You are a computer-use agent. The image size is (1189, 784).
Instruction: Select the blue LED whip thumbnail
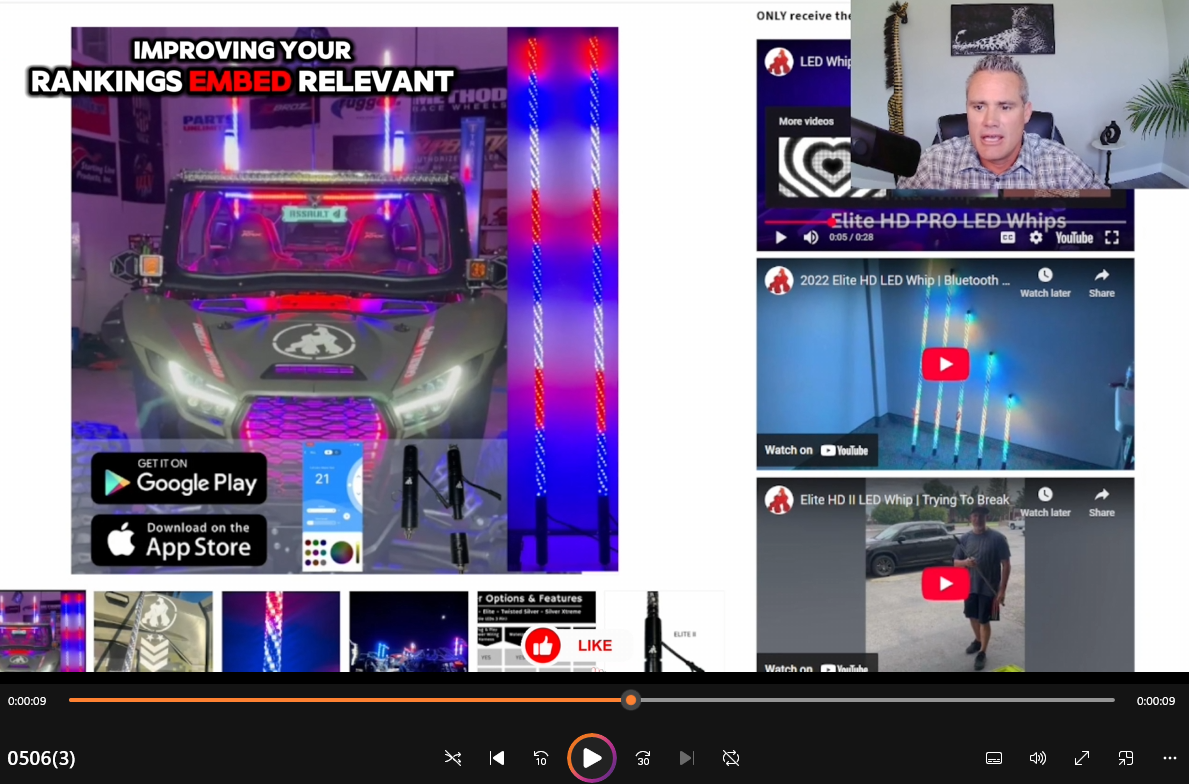pos(281,631)
